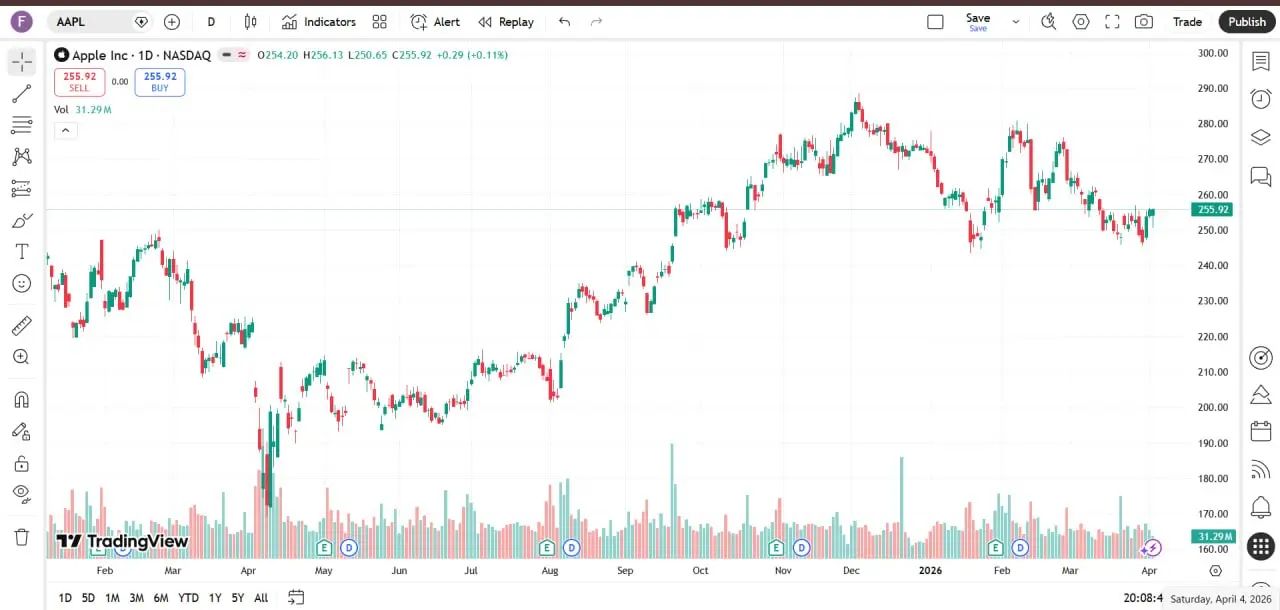
Task: Open the Fibonacci and Gann tools
Action: (x=22, y=125)
